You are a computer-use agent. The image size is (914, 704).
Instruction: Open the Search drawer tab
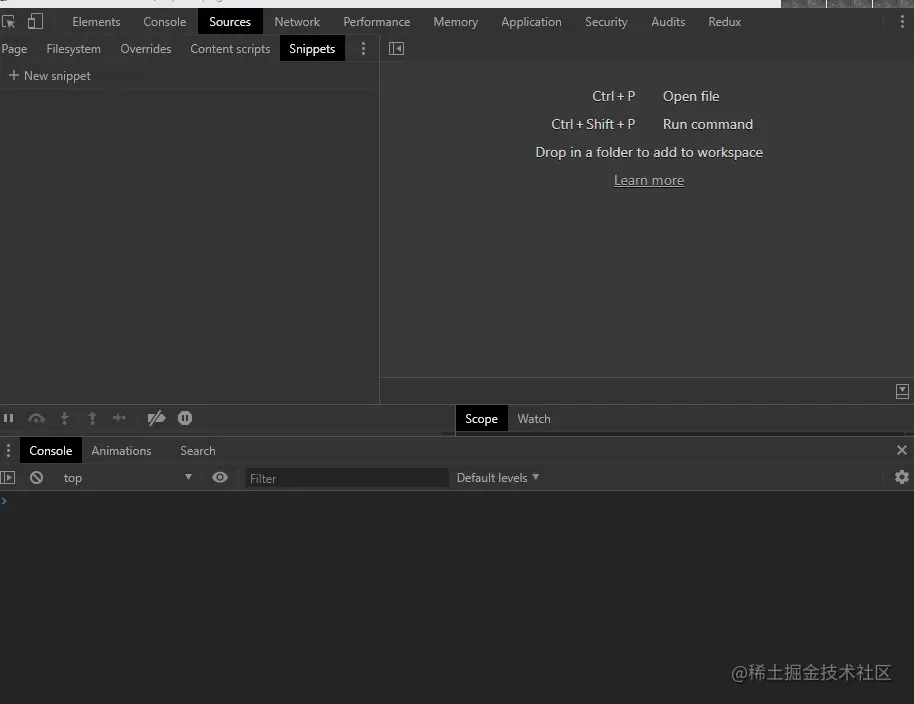point(198,451)
